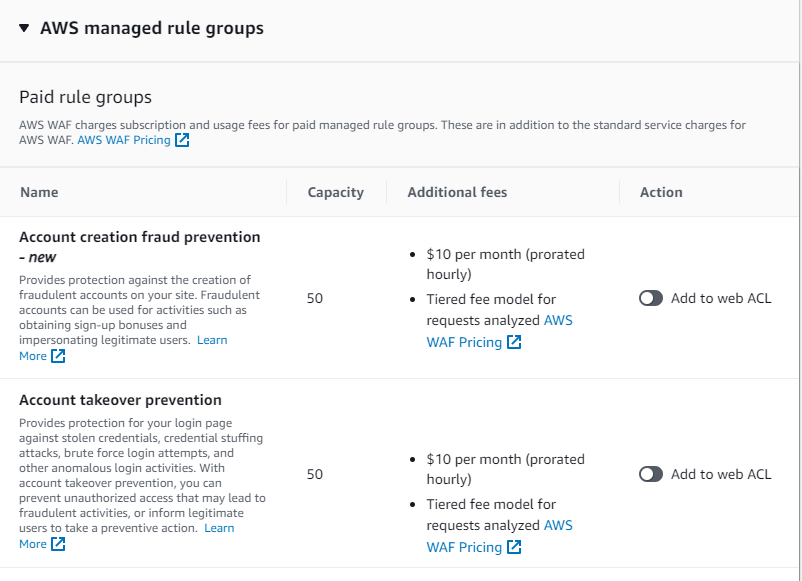Click the Name column header

(39, 192)
